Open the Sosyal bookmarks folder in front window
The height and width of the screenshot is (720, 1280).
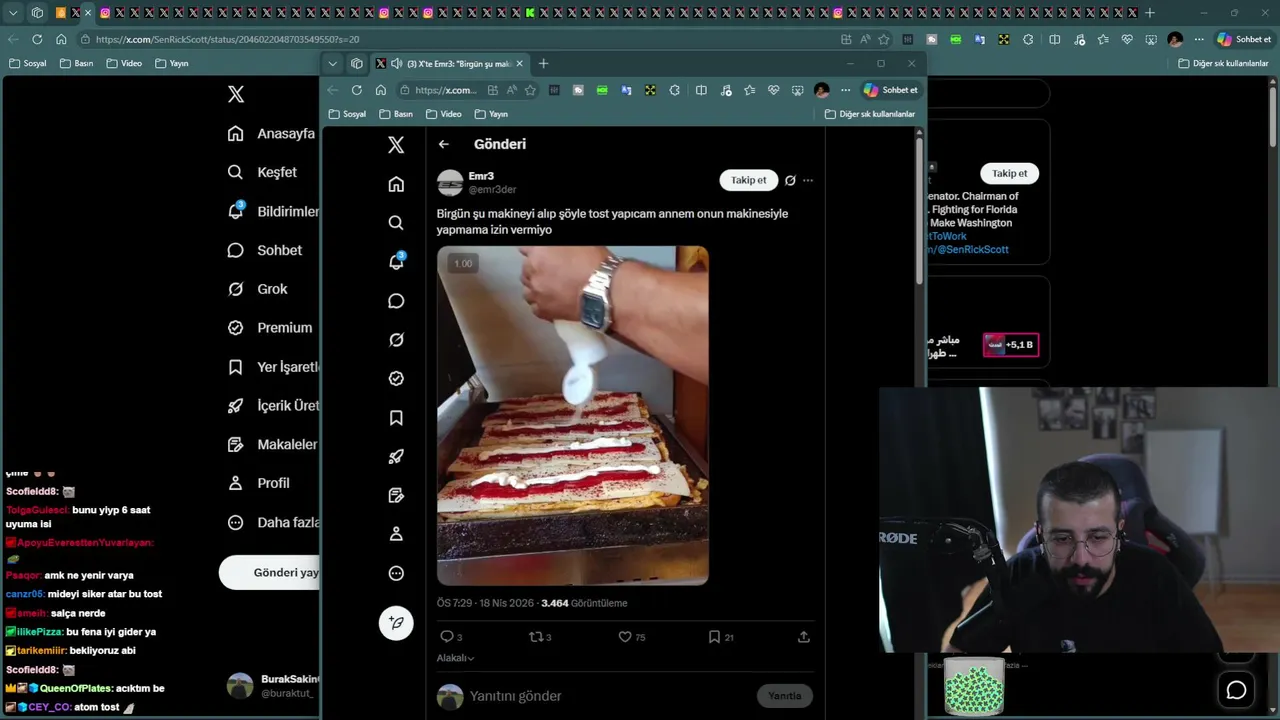coord(348,114)
